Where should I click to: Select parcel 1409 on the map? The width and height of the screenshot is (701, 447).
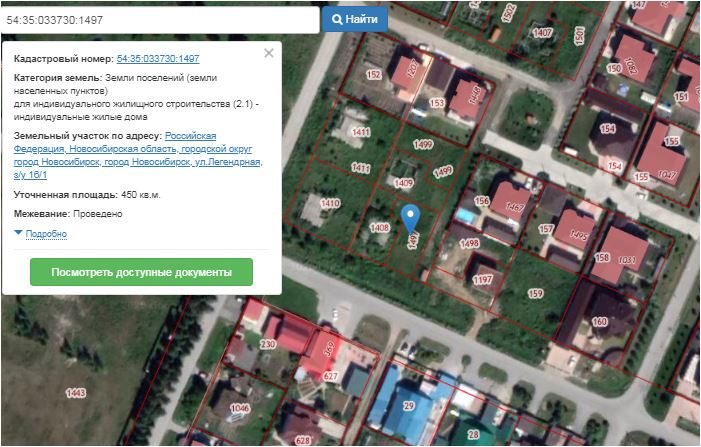[404, 183]
